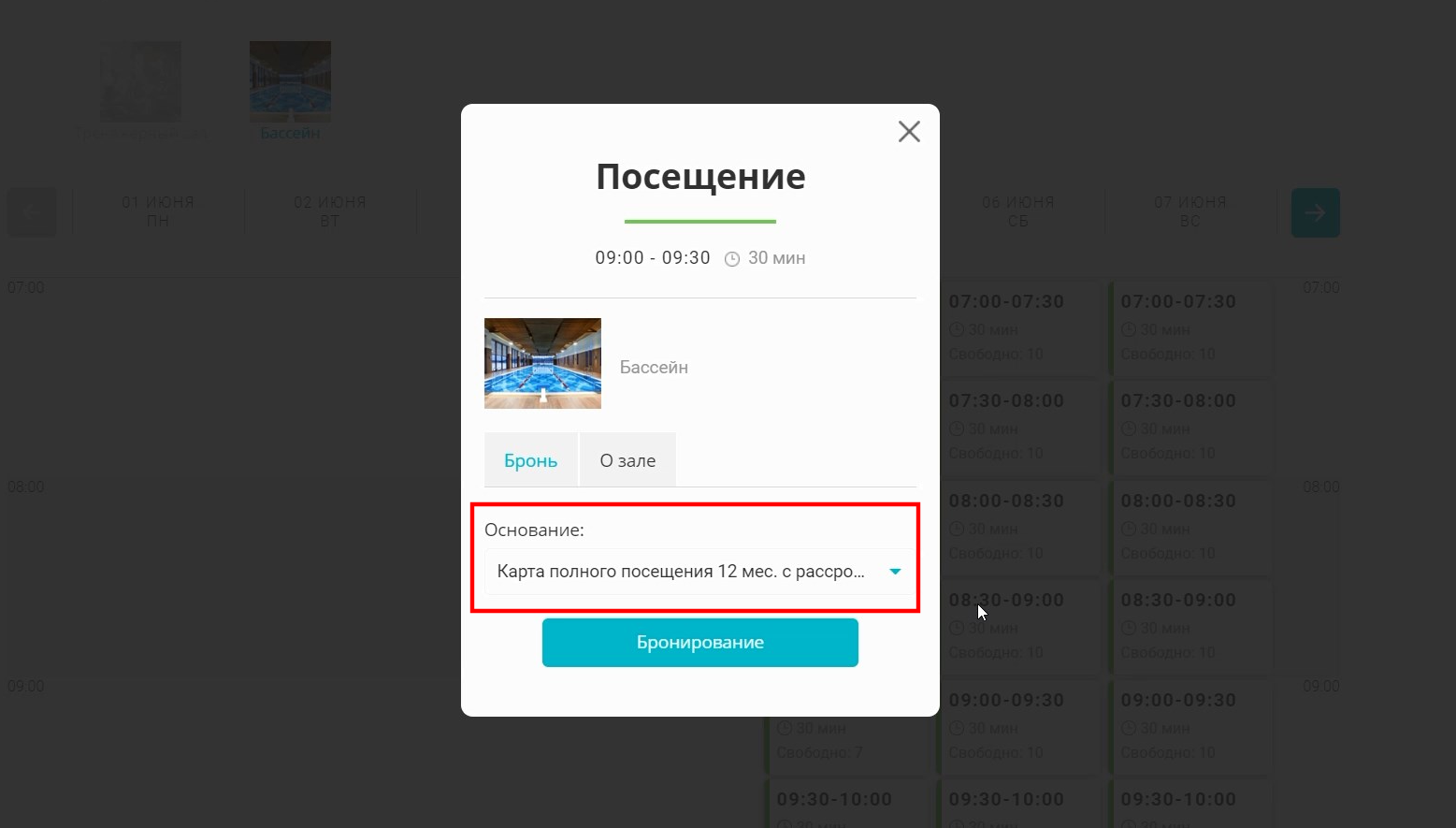Select the Бронь tab
Image resolution: width=1456 pixels, height=828 pixels.
pos(530,460)
